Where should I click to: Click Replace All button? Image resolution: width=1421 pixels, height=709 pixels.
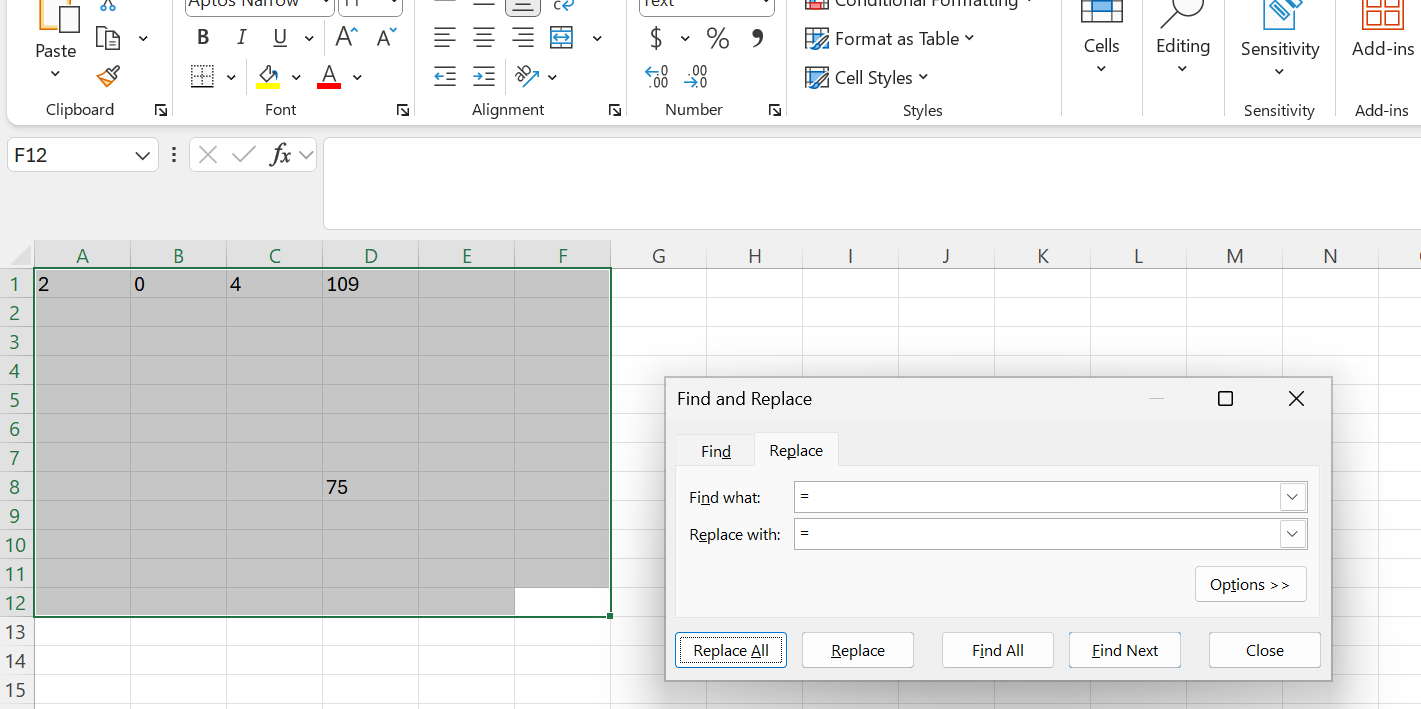coord(731,650)
